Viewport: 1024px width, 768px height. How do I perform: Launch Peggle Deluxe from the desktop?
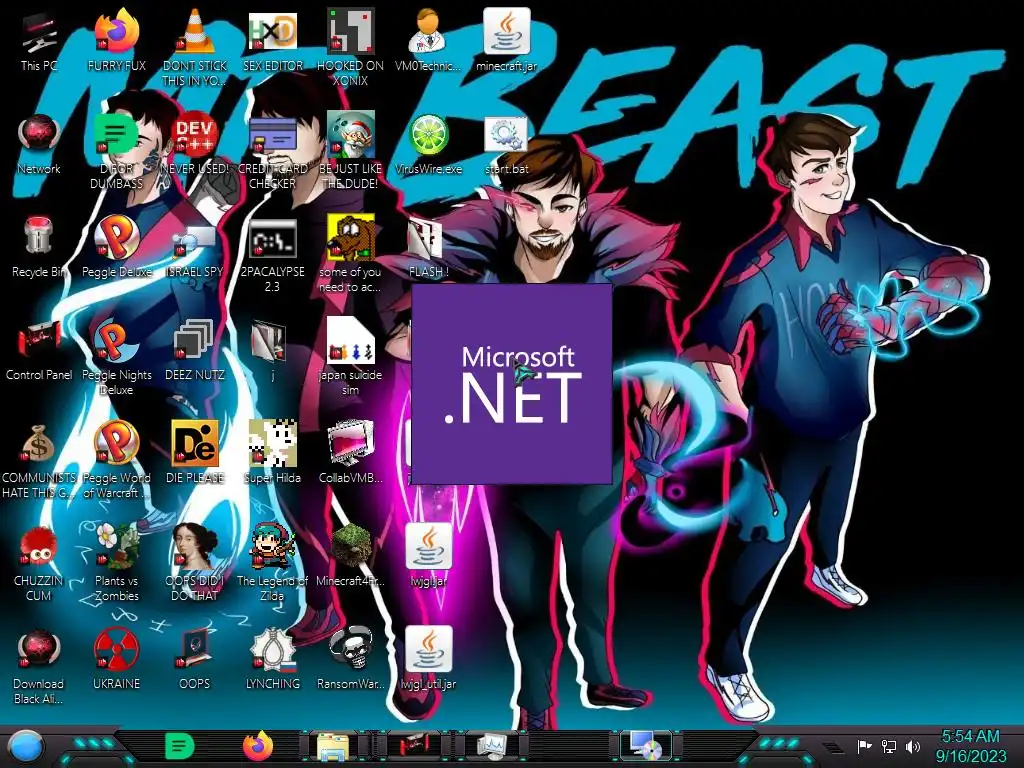pos(116,248)
